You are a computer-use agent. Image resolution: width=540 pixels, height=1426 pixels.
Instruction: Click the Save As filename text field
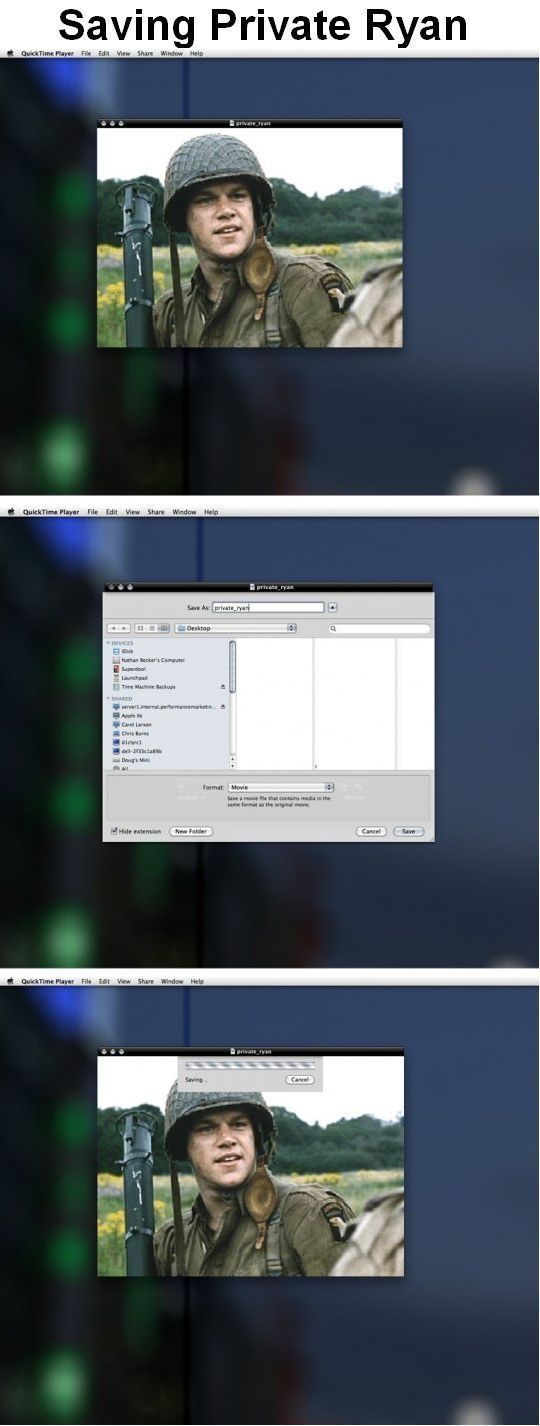coord(268,607)
